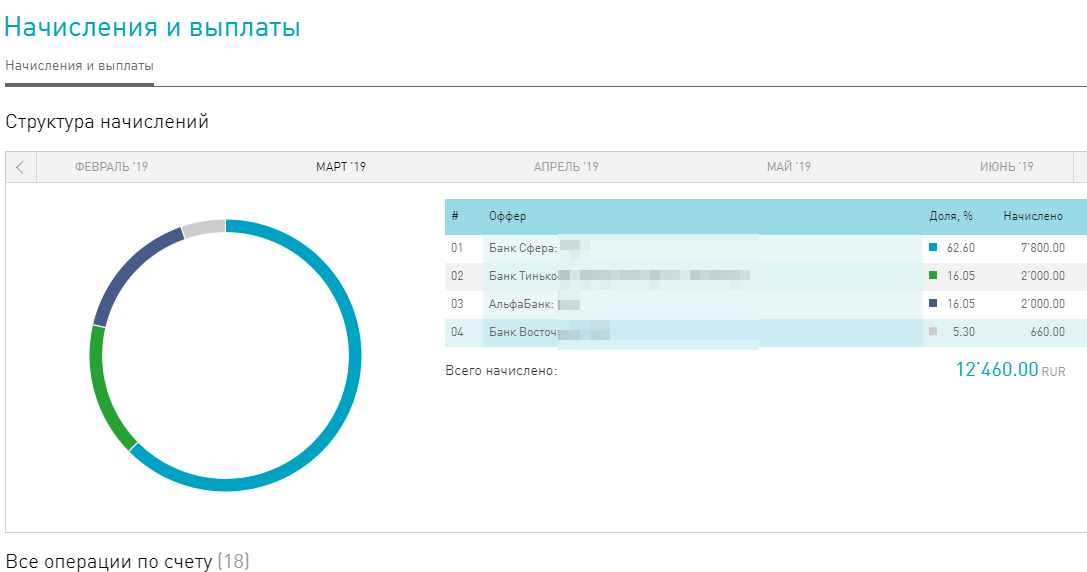Sort by the Начислено column header
The image size is (1087, 572).
(x=1033, y=217)
